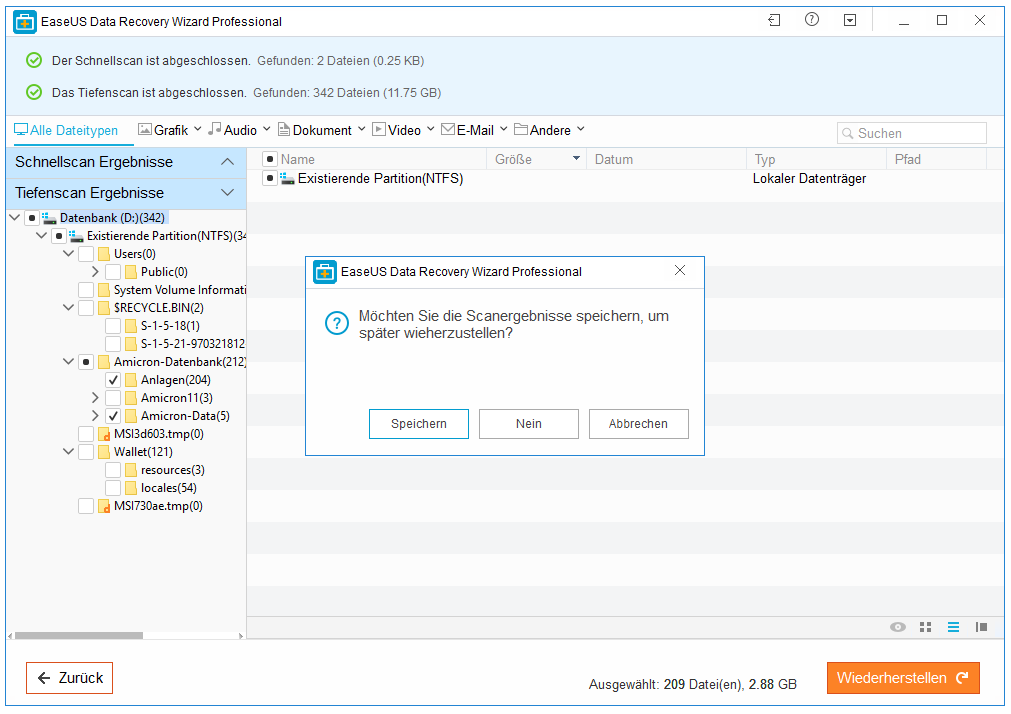Click the Wiederherstellen button
Image resolution: width=1011 pixels, height=714 pixels.
[x=903, y=678]
